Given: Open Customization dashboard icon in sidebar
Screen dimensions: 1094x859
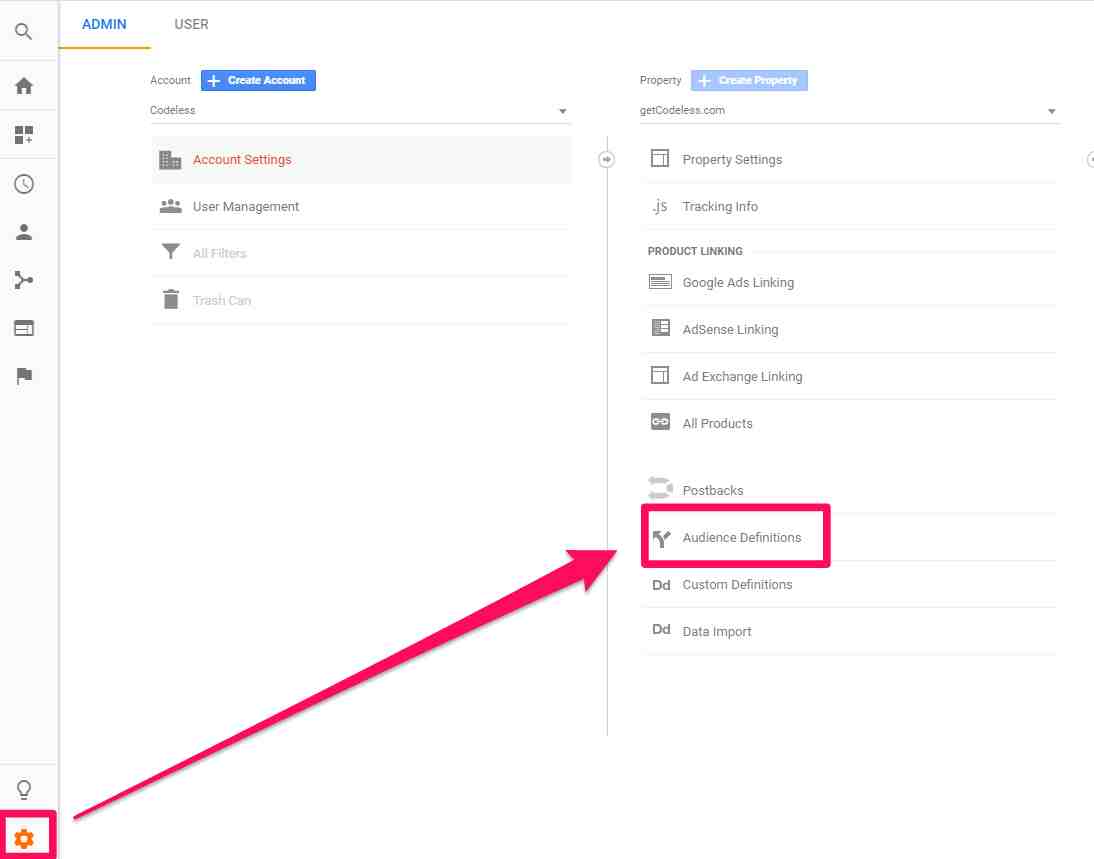Looking at the screenshot, I should point(24,135).
